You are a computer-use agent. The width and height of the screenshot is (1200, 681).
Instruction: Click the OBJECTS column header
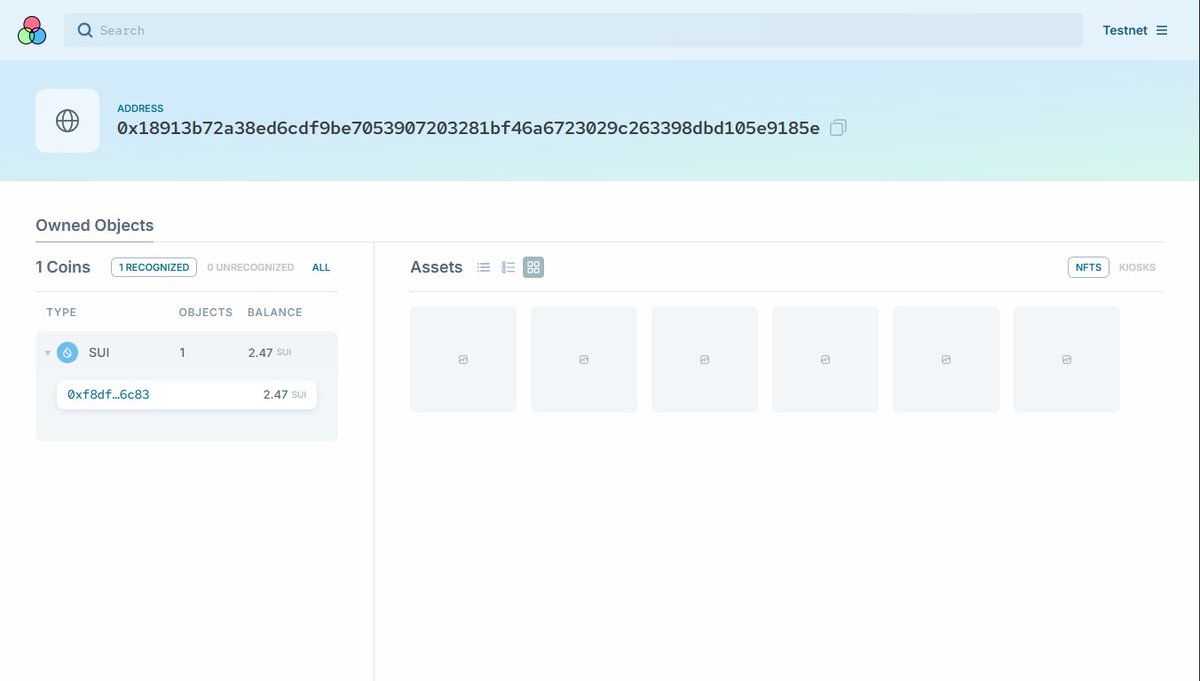(206, 312)
